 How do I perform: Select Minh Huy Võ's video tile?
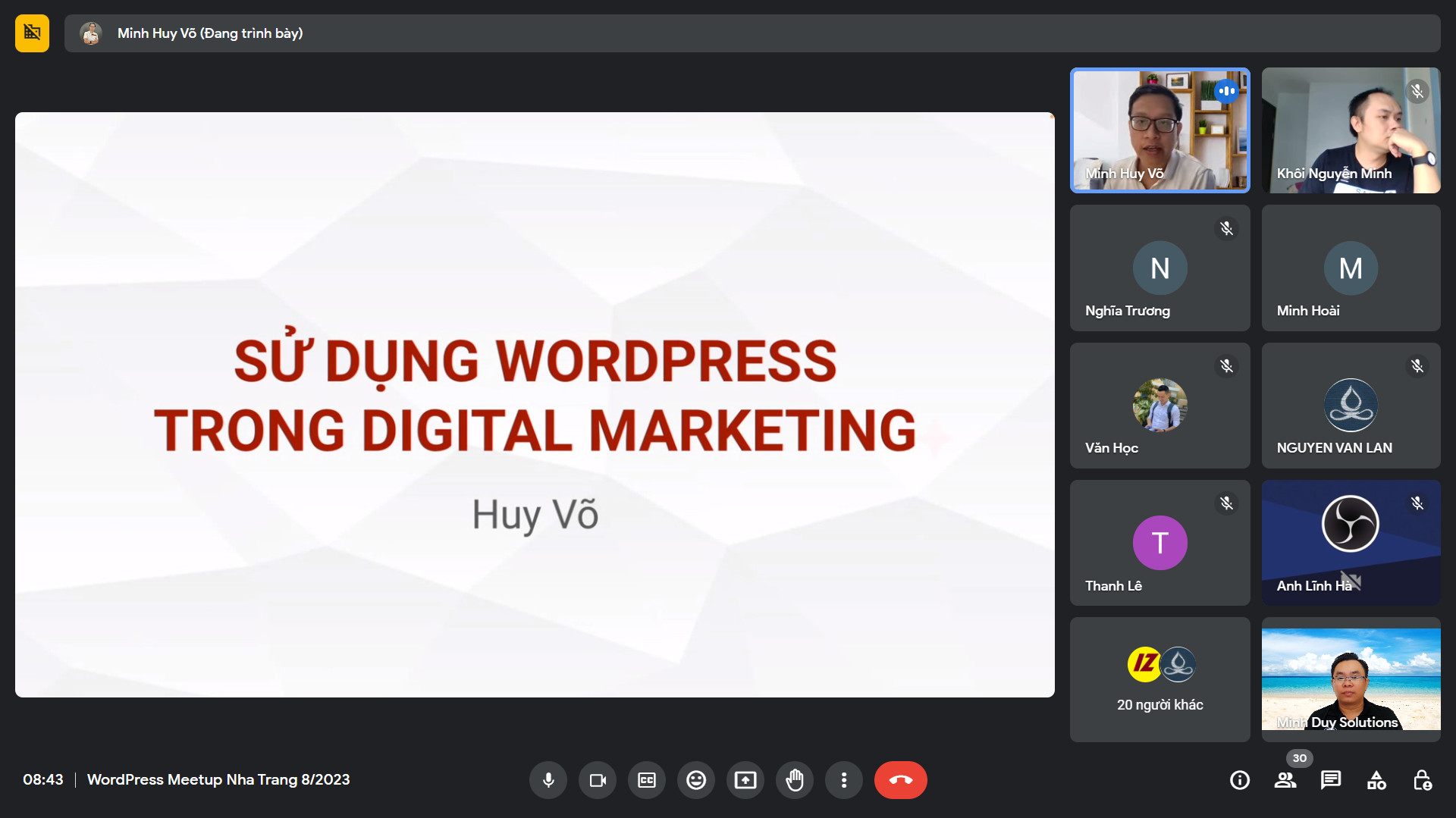1159,130
